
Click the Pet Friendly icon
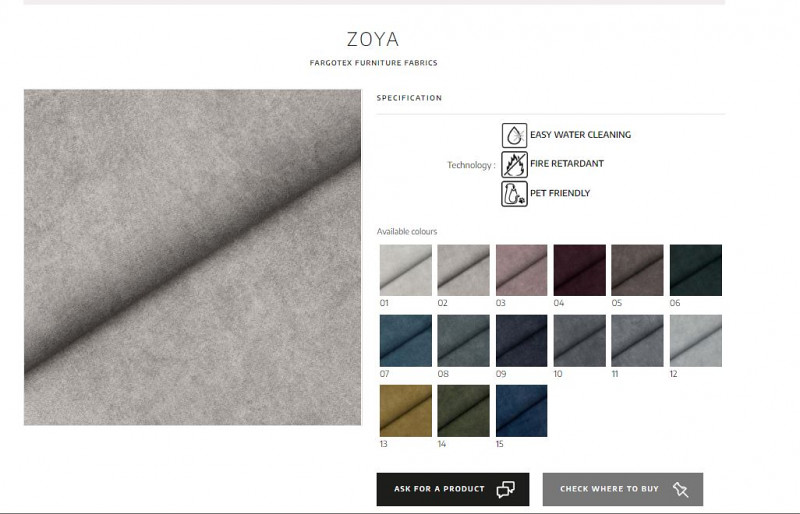pyautogui.click(x=514, y=193)
